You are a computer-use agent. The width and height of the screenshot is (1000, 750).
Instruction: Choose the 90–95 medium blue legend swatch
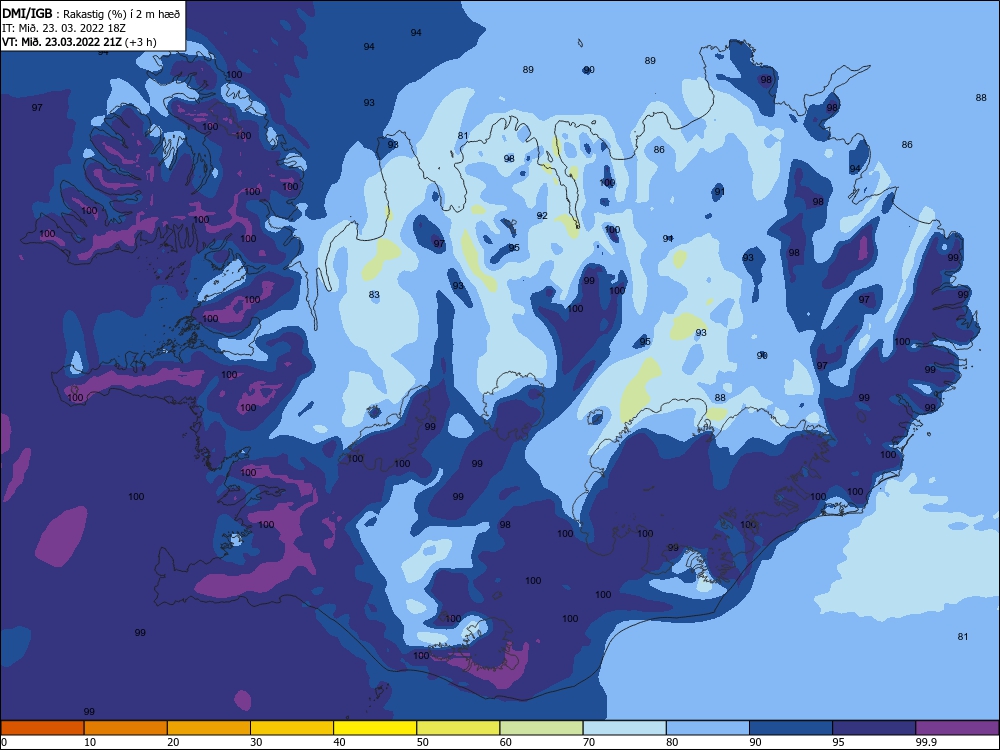point(791,728)
